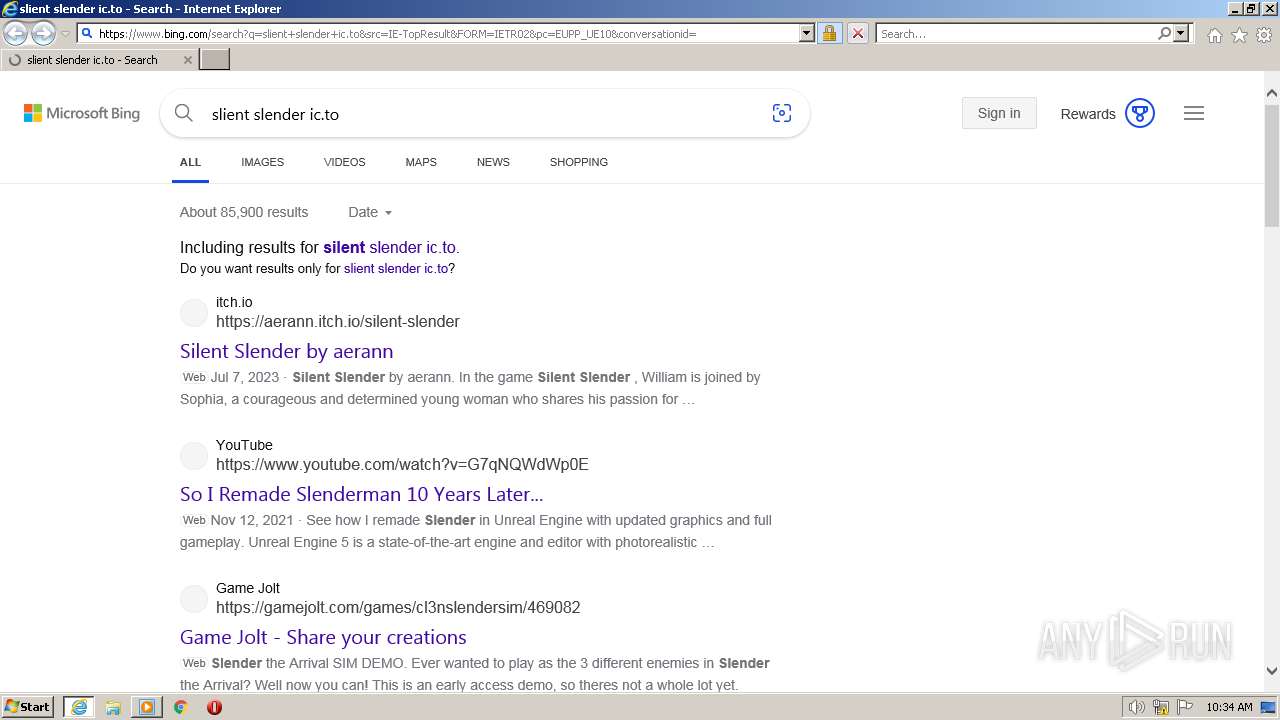Click 'silent slender ic.to' corrected query link
Image resolution: width=1280 pixels, height=720 pixels.
click(390, 247)
